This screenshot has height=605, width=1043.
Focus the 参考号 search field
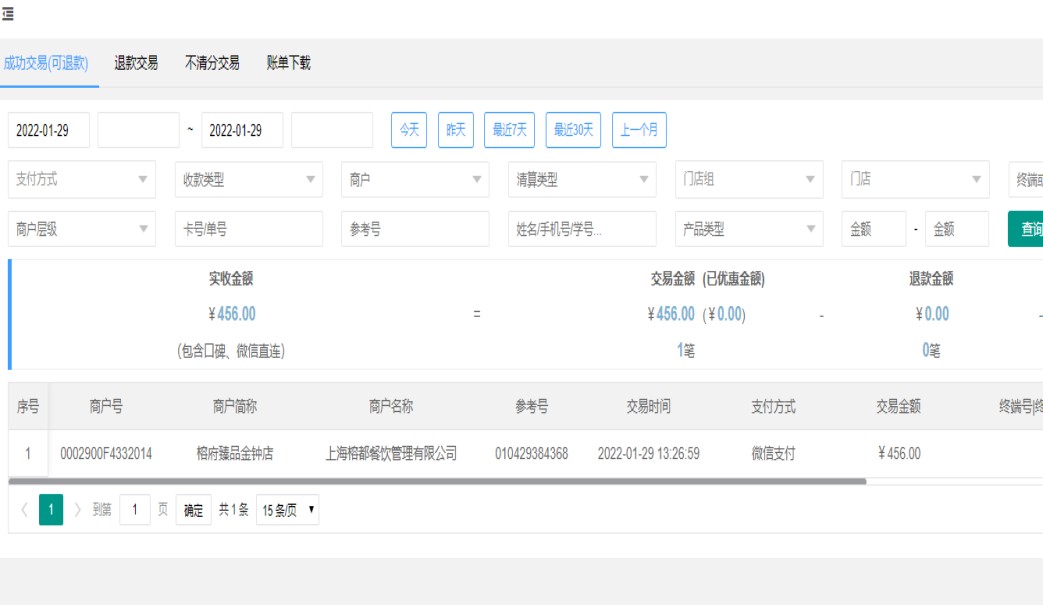point(415,229)
